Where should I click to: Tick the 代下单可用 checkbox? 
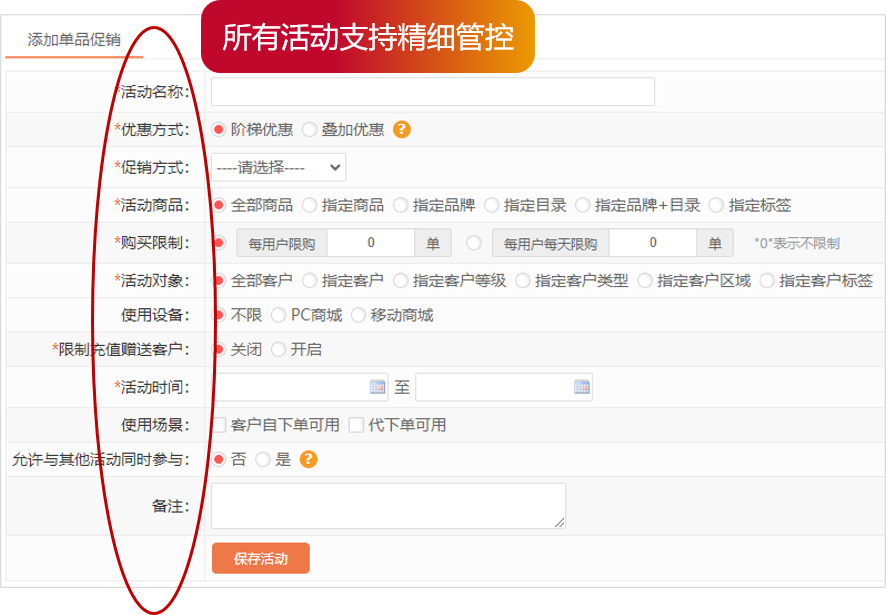355,424
